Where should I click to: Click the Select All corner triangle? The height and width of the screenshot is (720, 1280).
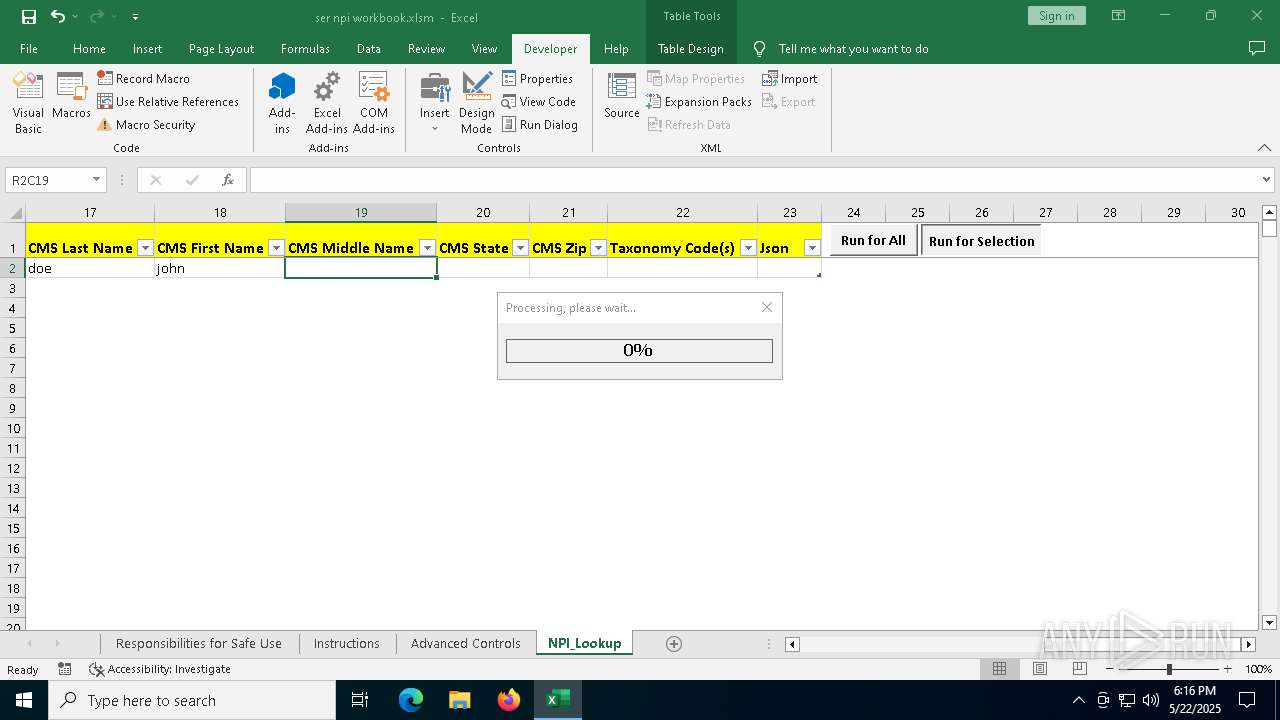(15, 213)
